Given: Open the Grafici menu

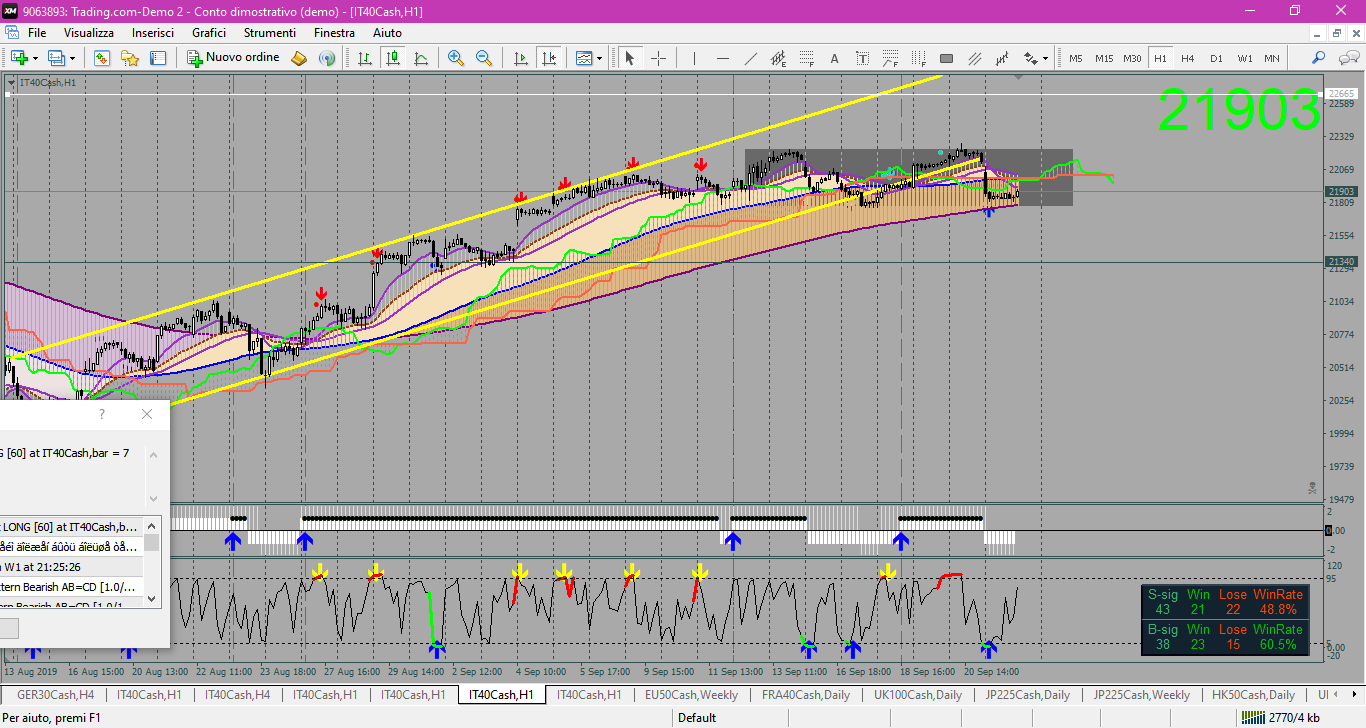Looking at the screenshot, I should (209, 33).
